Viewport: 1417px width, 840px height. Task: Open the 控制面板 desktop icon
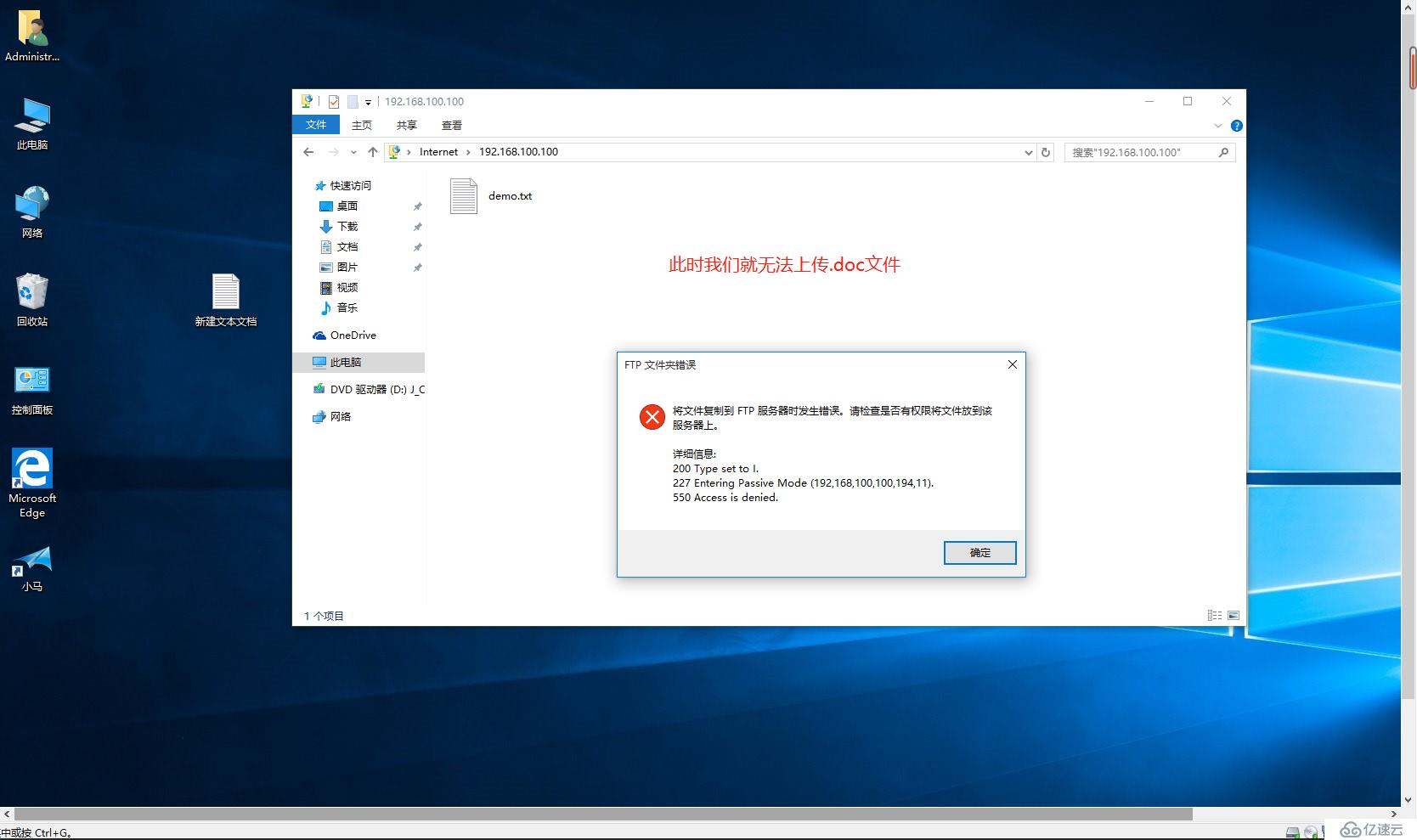point(32,390)
